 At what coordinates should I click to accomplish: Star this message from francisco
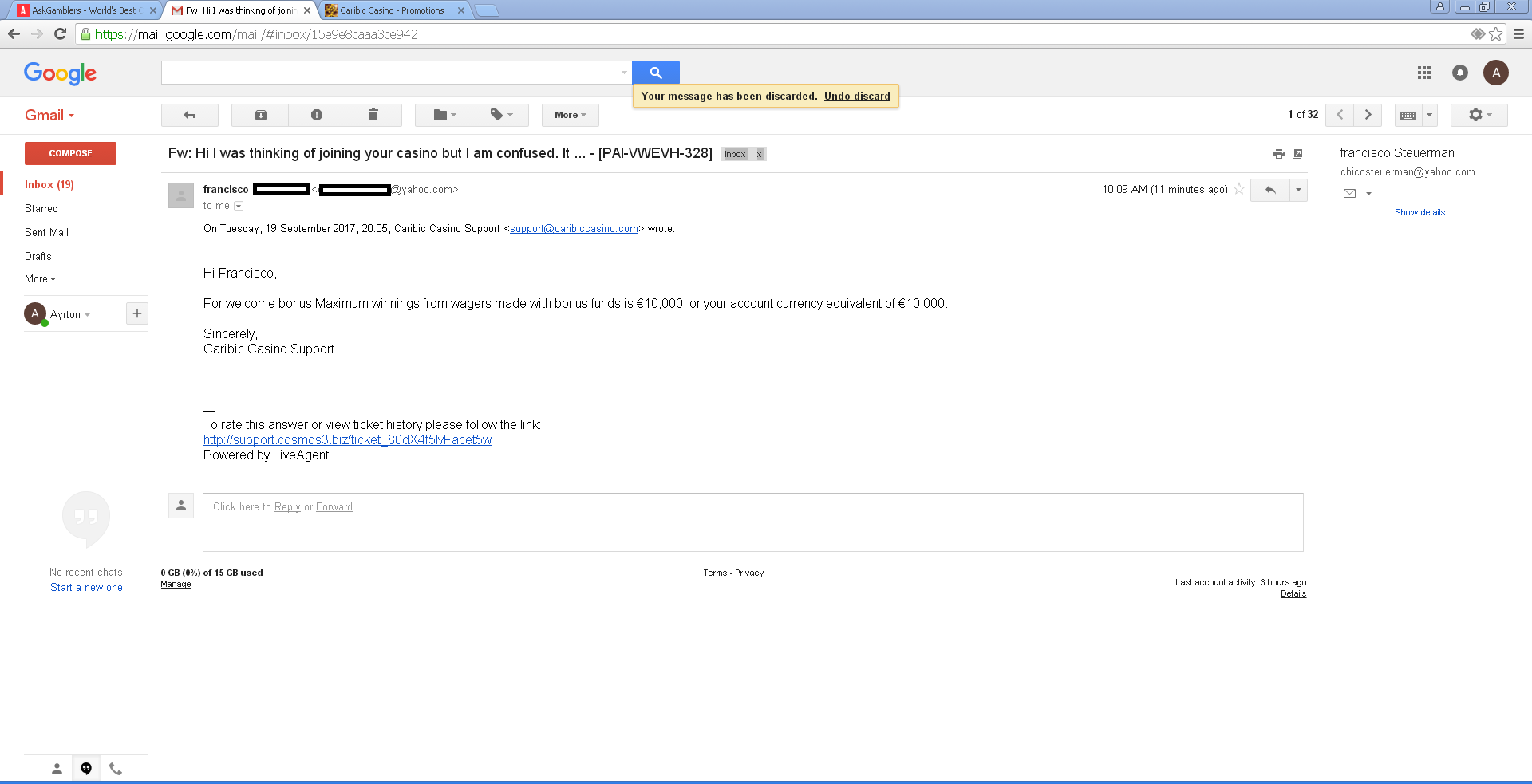[x=1239, y=189]
